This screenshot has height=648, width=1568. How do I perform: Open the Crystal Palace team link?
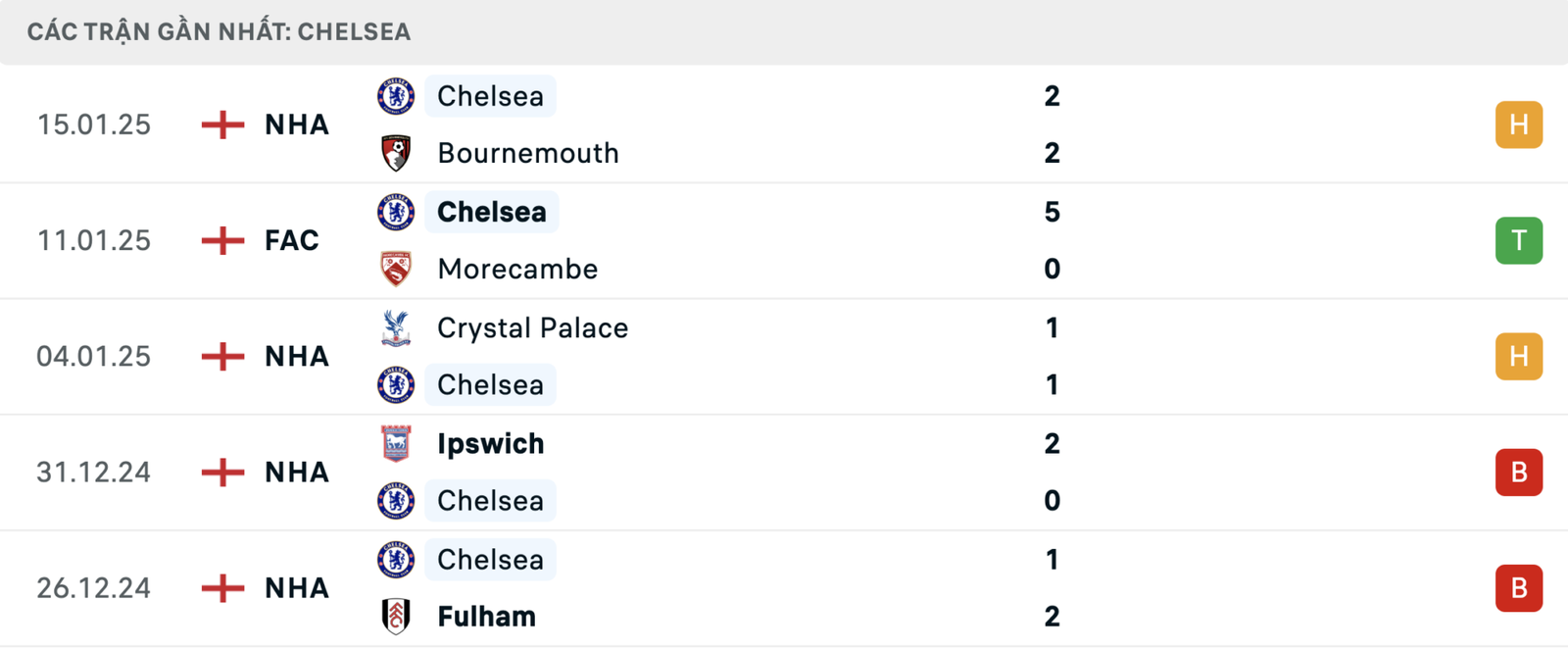(532, 327)
